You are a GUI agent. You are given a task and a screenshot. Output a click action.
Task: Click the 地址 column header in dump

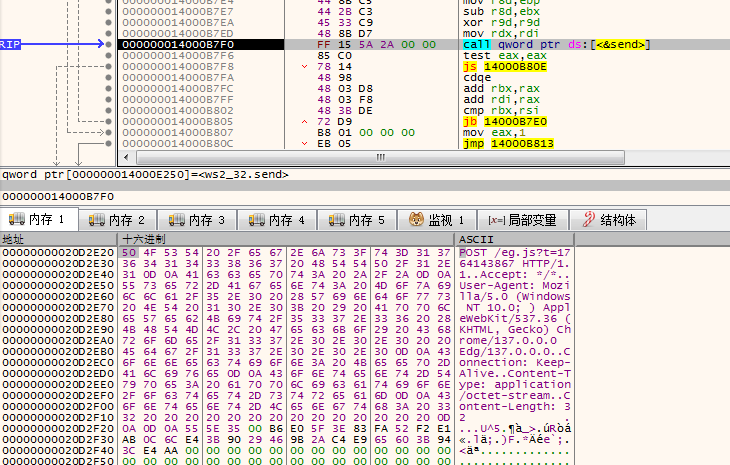(x=58, y=239)
